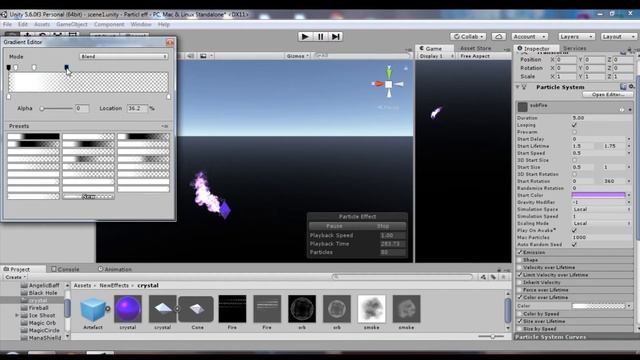Image resolution: width=640 pixels, height=360 pixels.
Task: Select the purple crystal material asset
Action: tap(128, 309)
